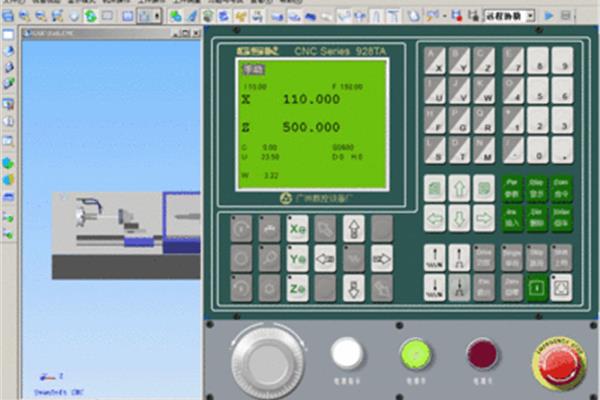
Task: Click the first icon in the top toolbar
Action: coord(8,16)
